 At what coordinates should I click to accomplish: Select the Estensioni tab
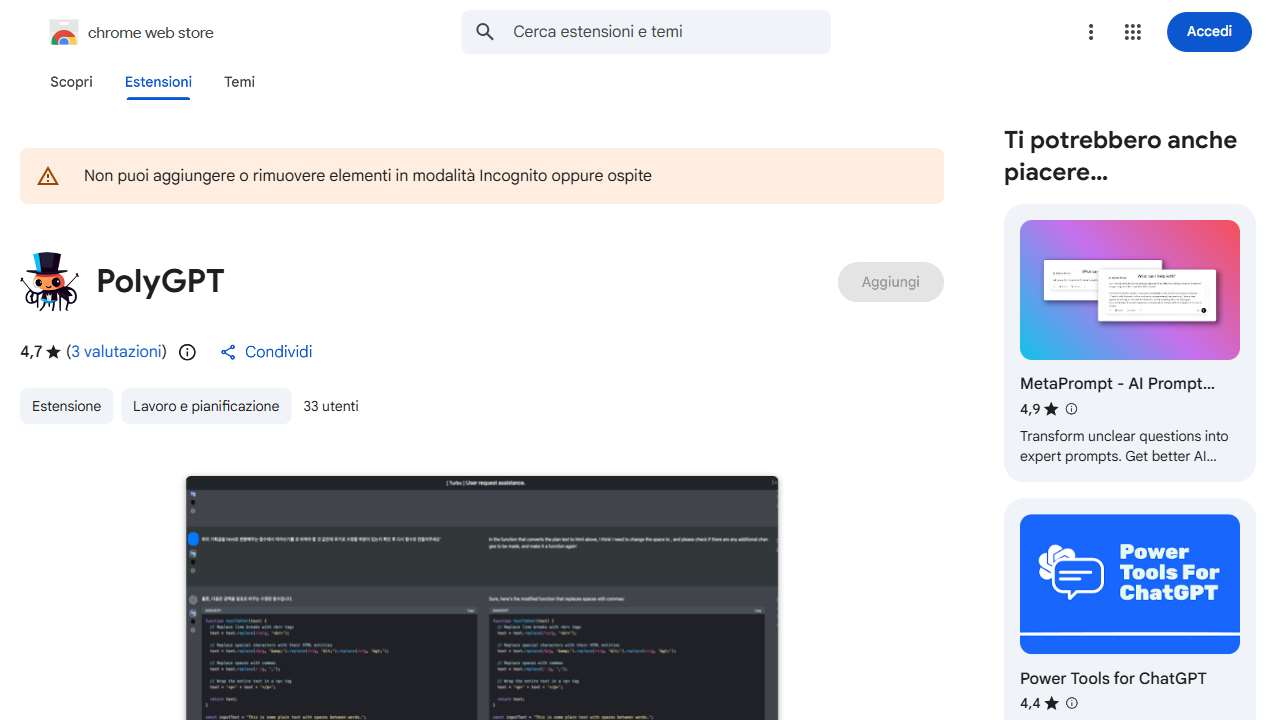pos(158,82)
